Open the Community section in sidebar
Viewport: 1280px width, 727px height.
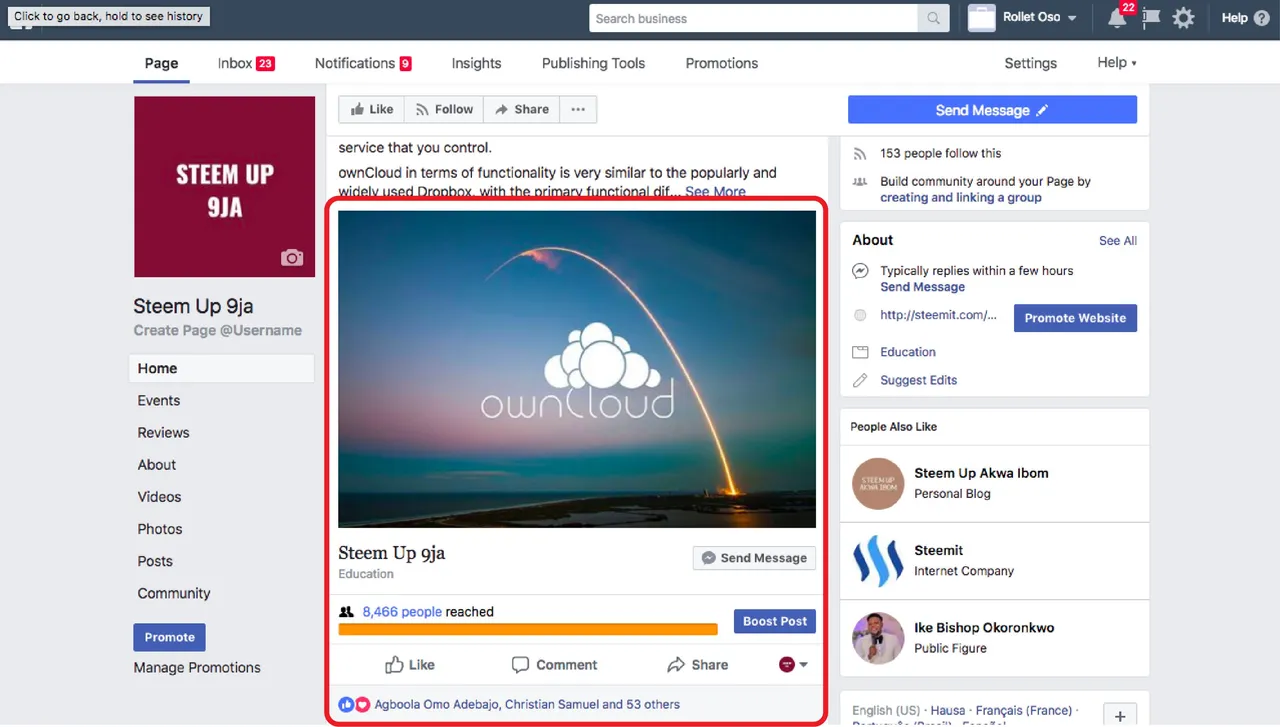[x=174, y=593]
